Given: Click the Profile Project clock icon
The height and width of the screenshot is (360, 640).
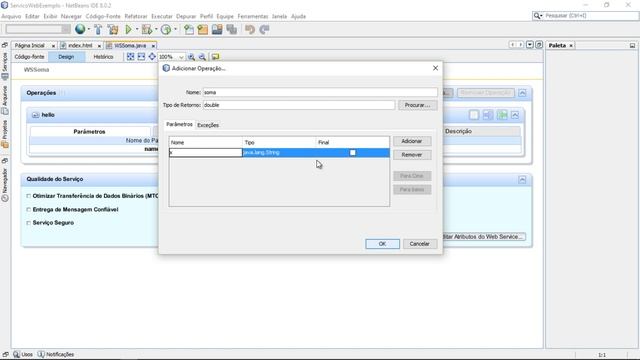Looking at the screenshot, I should [166, 29].
